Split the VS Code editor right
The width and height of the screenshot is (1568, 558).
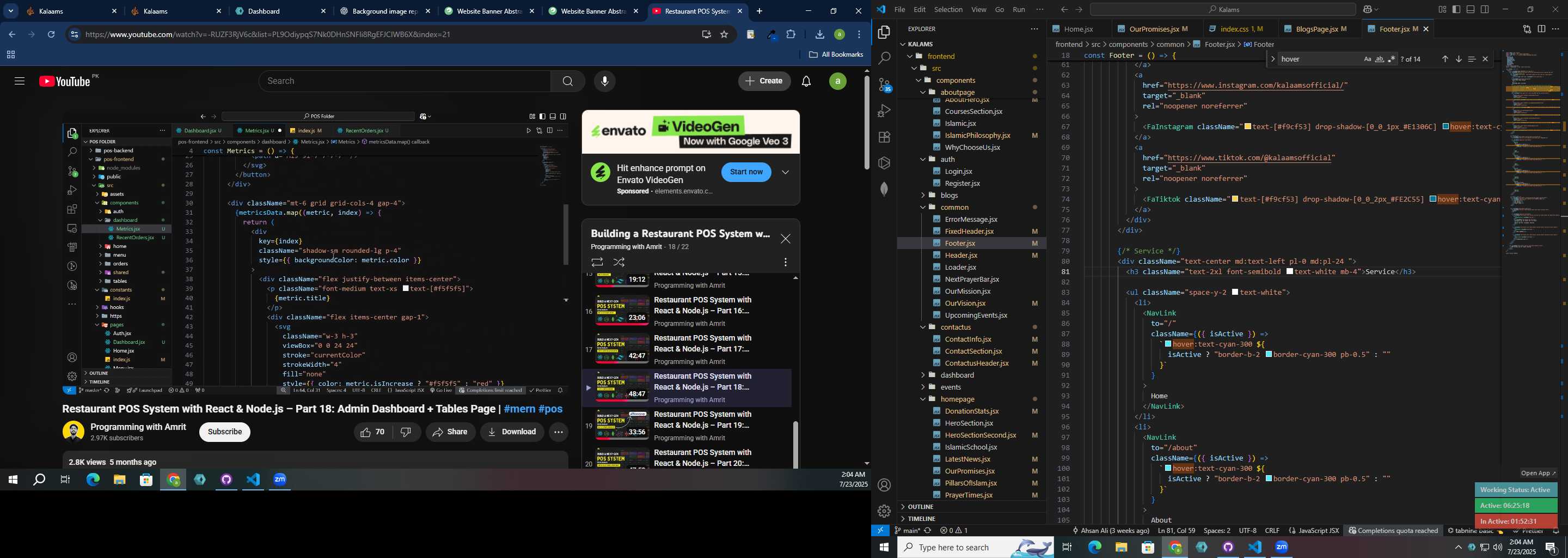[1541, 29]
